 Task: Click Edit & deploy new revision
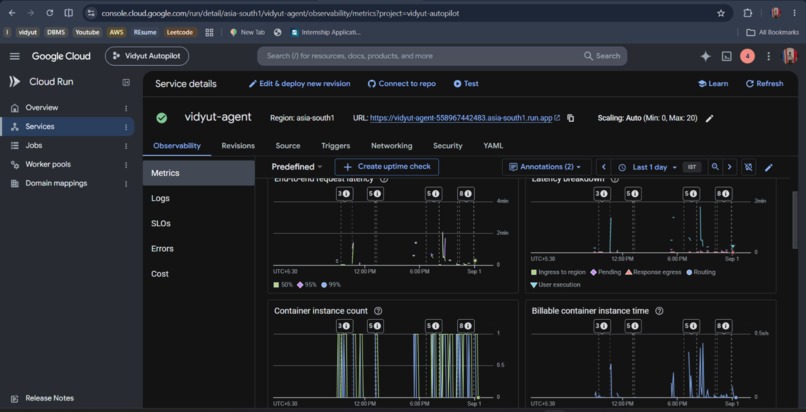tap(299, 84)
